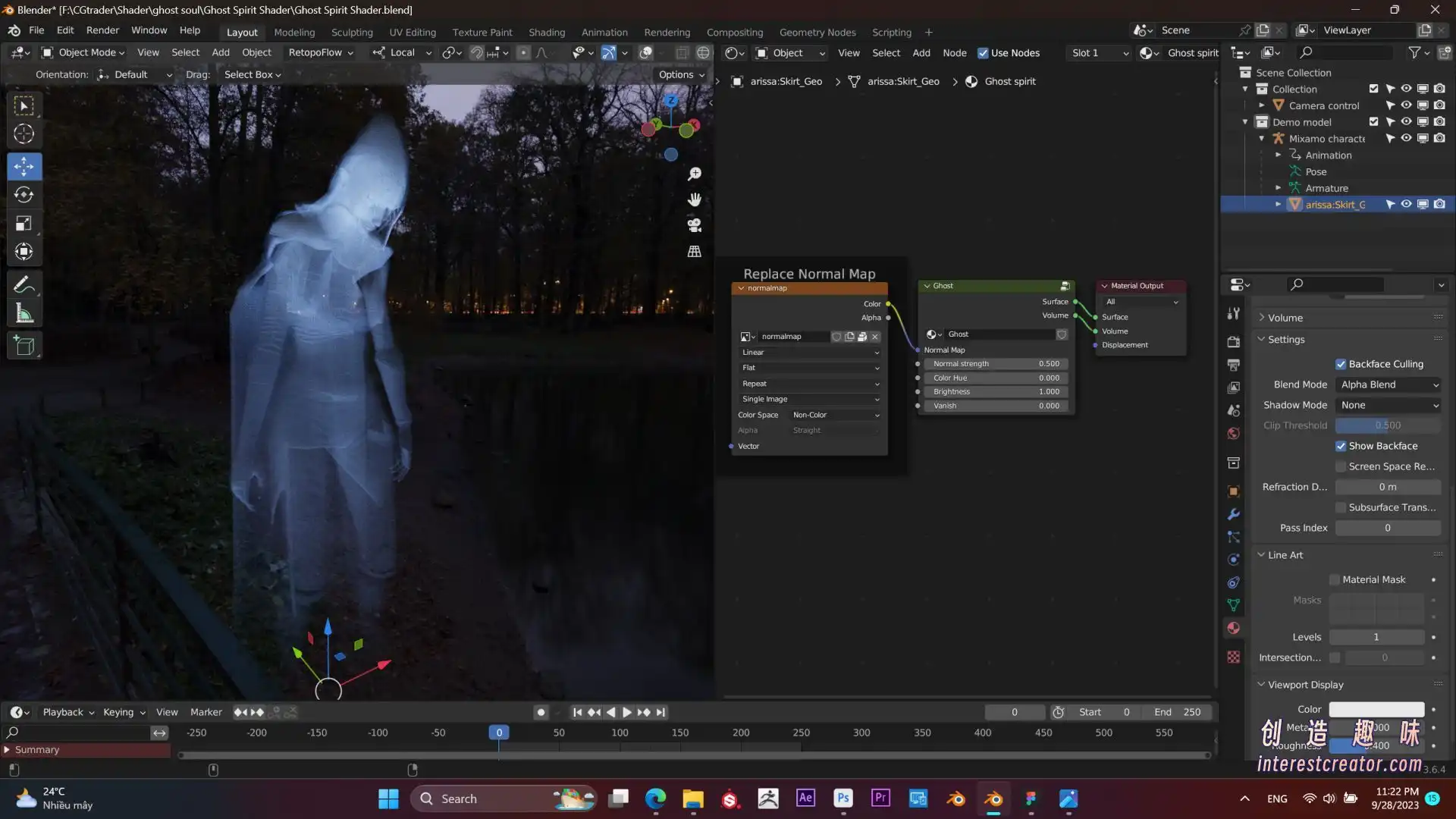Disable Backface Culling checkbox
Screen dimensions: 1456x819
click(x=1341, y=364)
